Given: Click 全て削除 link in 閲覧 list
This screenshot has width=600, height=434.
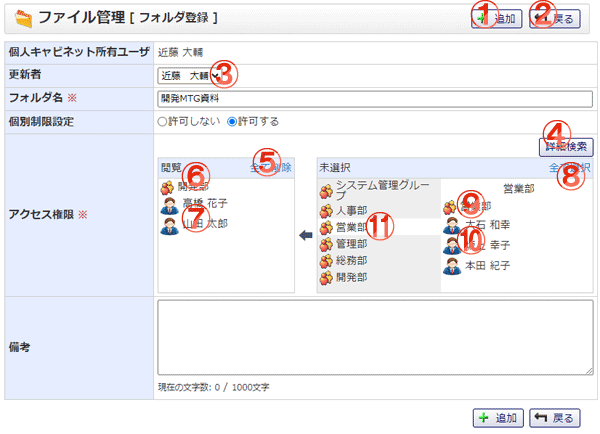Looking at the screenshot, I should (x=271, y=167).
